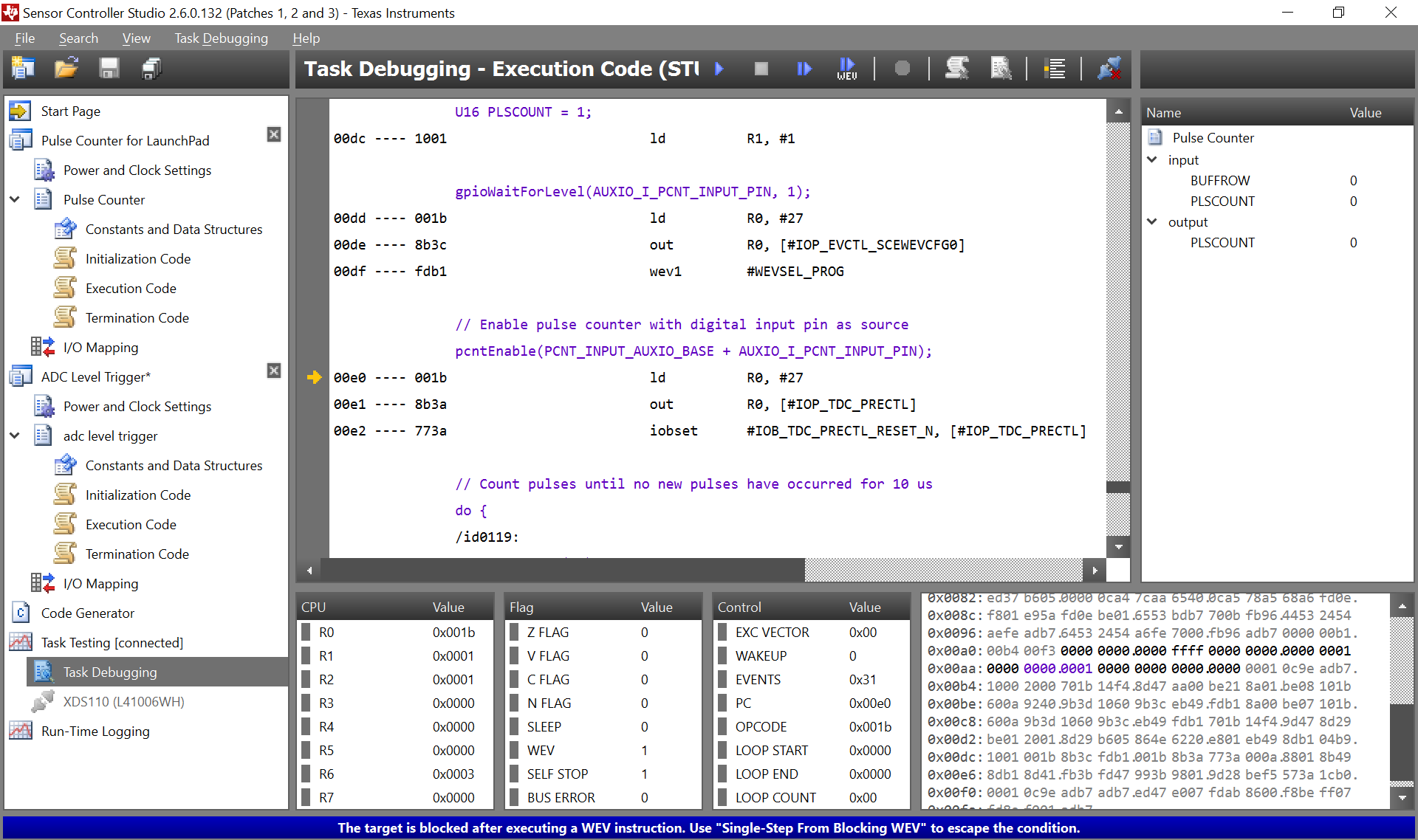
Task: Open Run-Time Logging
Action: (95, 731)
